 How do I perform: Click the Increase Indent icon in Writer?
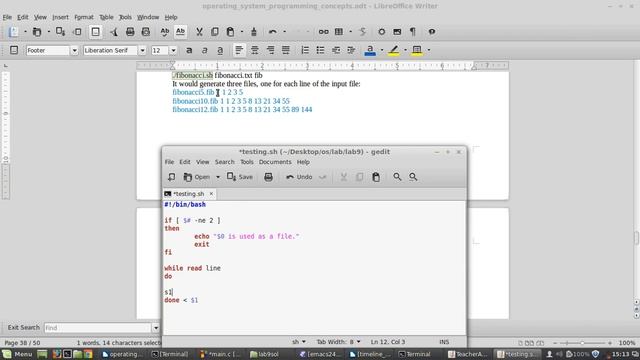click(351, 50)
